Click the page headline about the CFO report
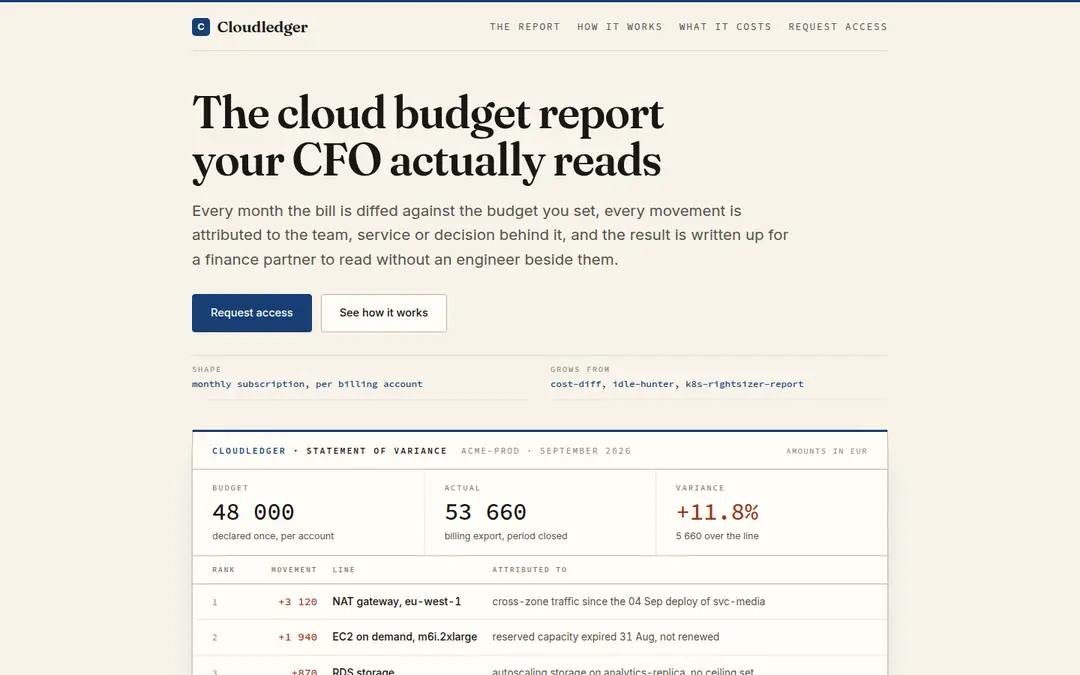Image resolution: width=1080 pixels, height=675 pixels. pos(428,137)
